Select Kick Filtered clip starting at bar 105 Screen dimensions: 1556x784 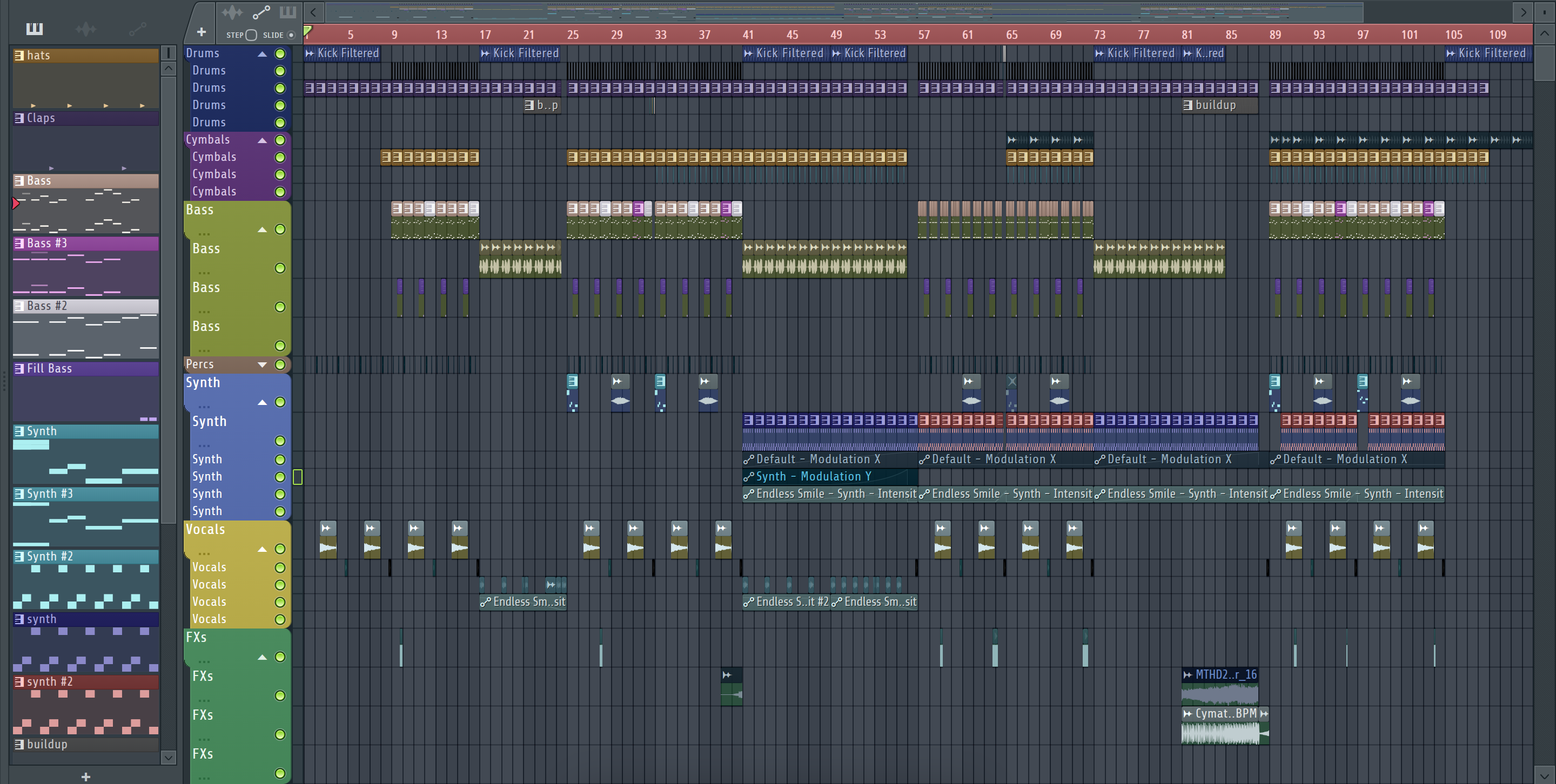[1488, 53]
